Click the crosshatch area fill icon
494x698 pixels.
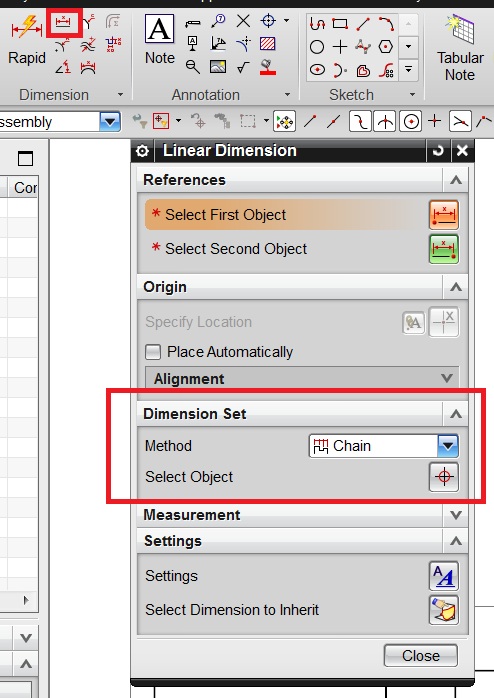(x=267, y=44)
